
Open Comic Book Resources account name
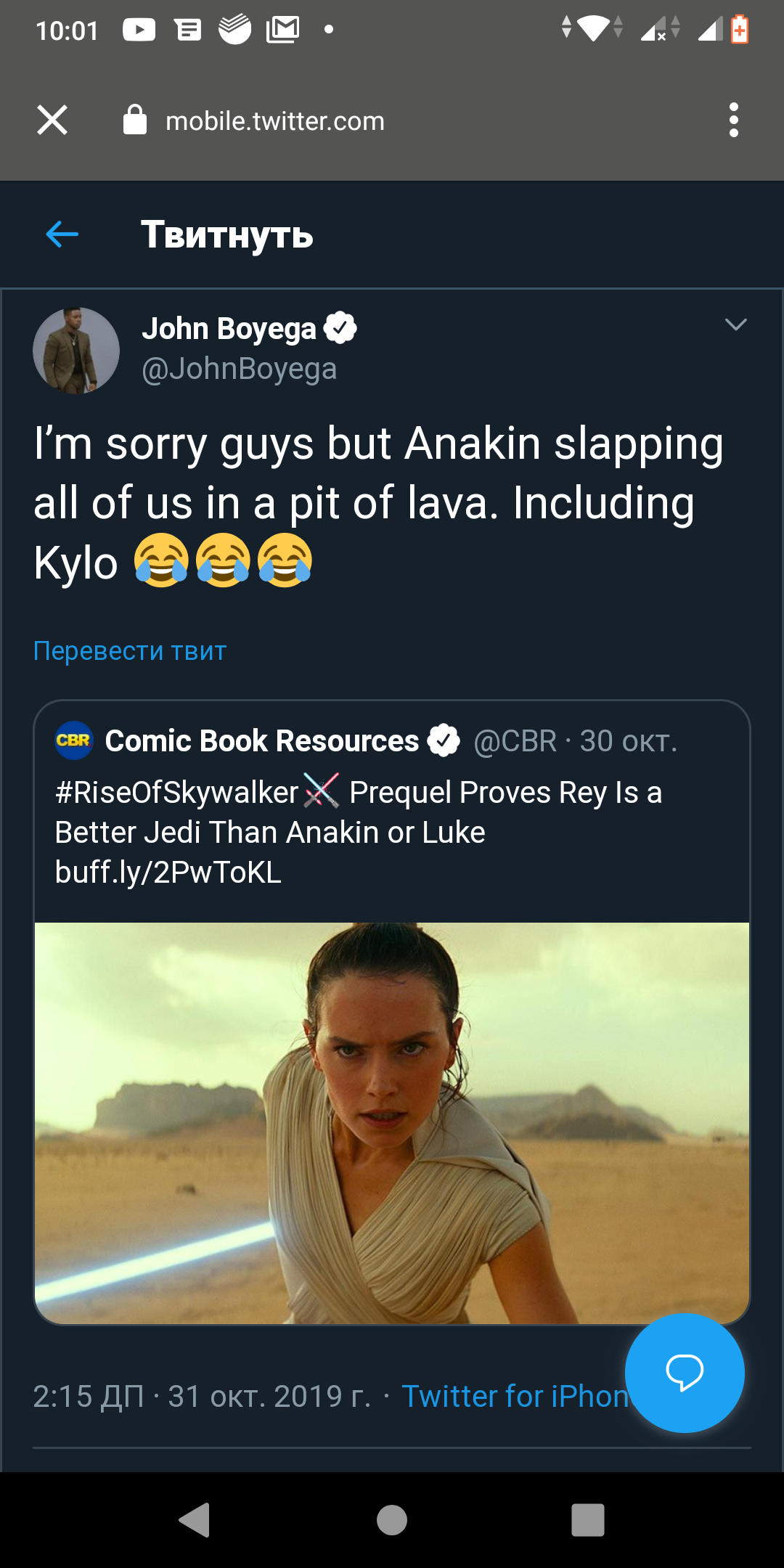[261, 740]
